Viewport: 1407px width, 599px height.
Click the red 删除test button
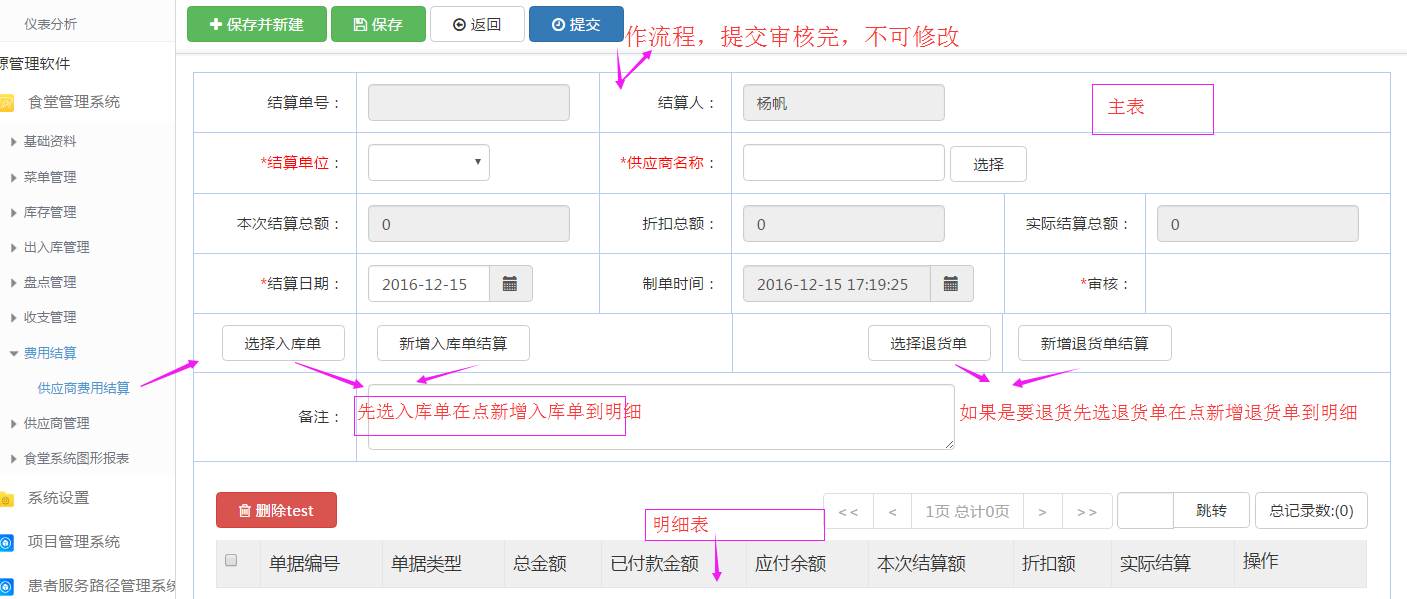point(276,510)
